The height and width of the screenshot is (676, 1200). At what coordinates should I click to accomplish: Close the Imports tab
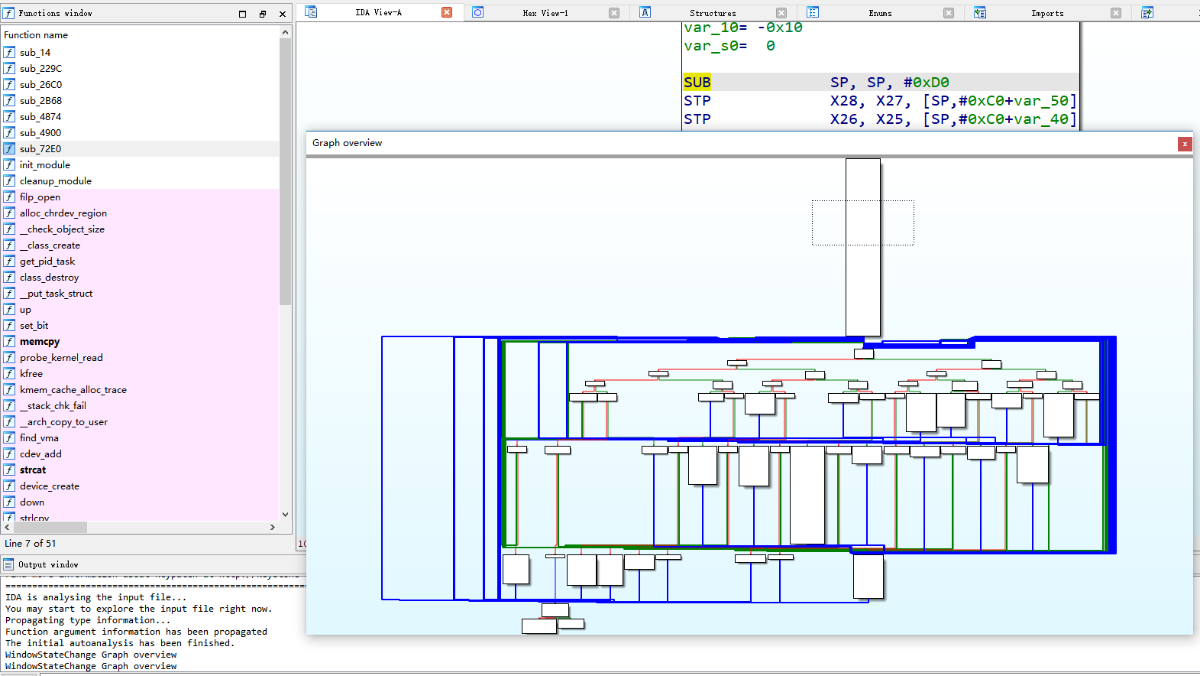(1117, 13)
